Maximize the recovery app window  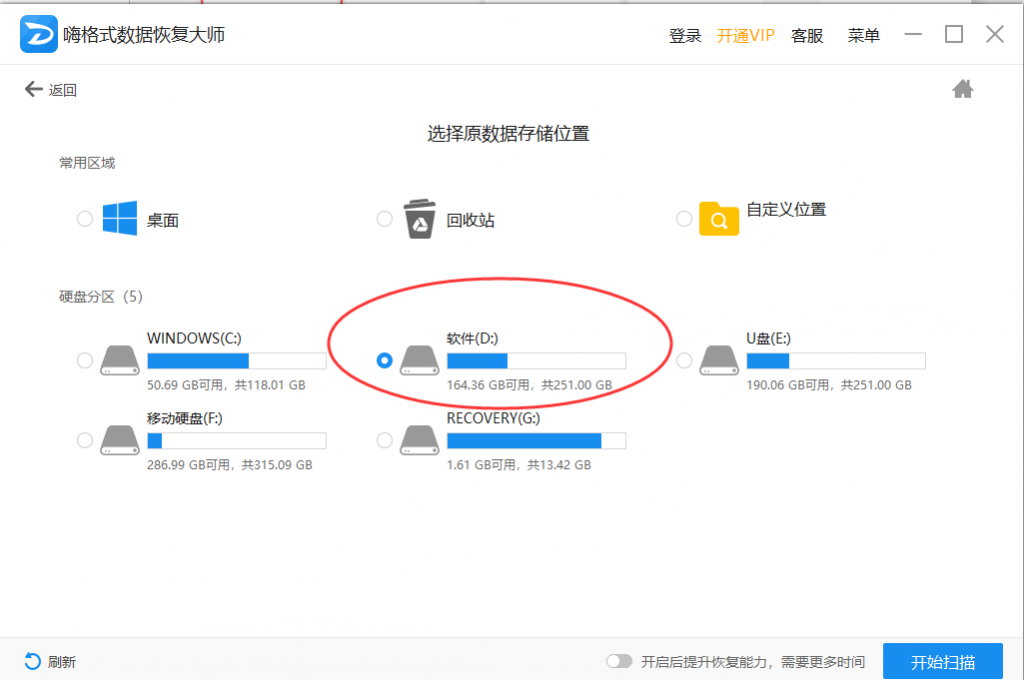pyautogui.click(x=954, y=34)
